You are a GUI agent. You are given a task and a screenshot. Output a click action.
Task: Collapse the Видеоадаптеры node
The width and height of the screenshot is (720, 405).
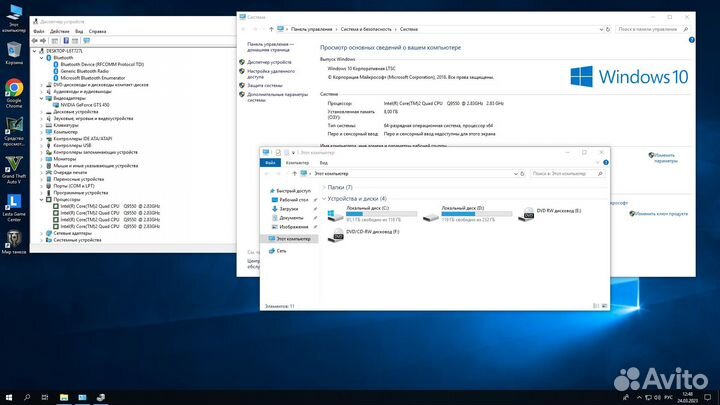pyautogui.click(x=41, y=98)
